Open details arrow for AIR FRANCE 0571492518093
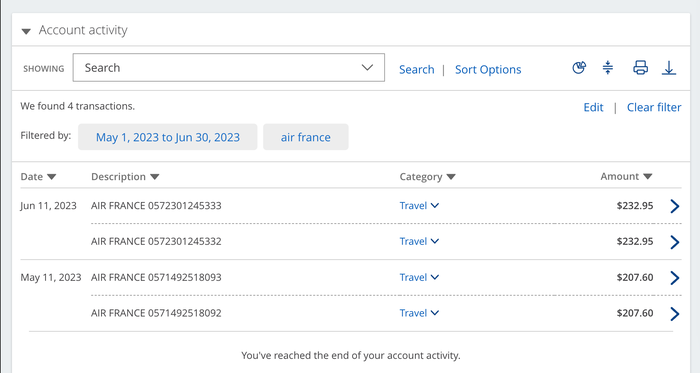This screenshot has width=700, height=373. [675, 278]
